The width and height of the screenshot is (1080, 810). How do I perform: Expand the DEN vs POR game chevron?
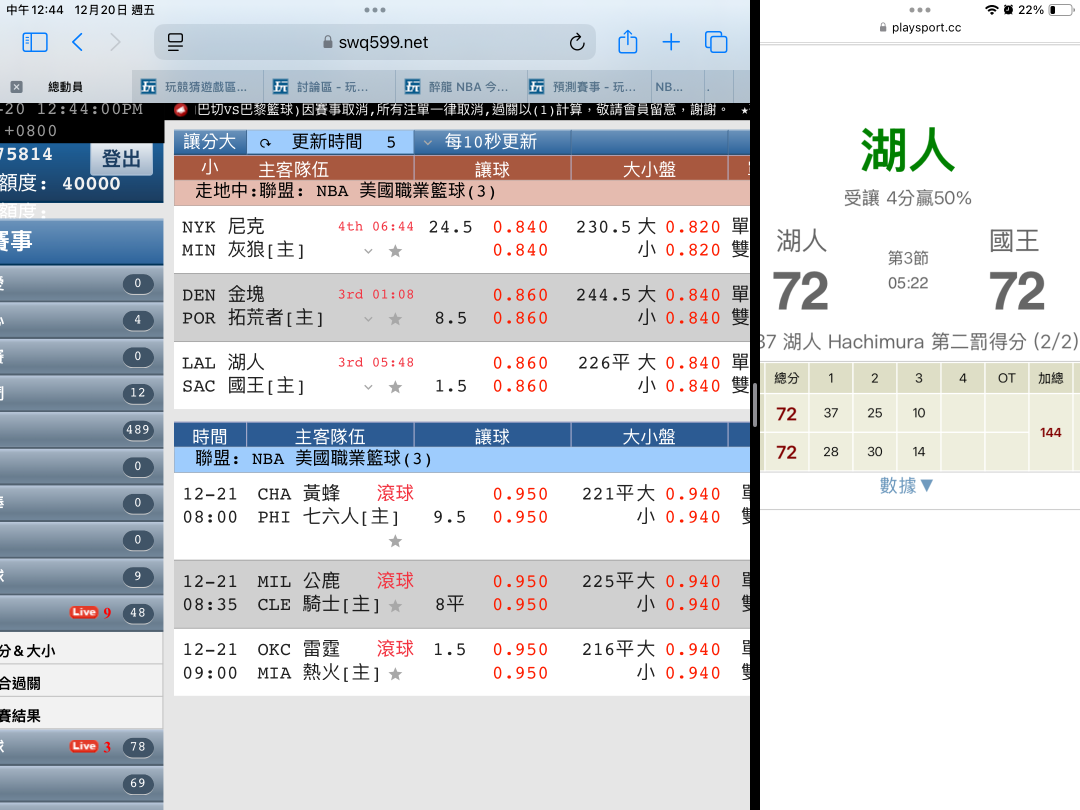click(x=368, y=319)
